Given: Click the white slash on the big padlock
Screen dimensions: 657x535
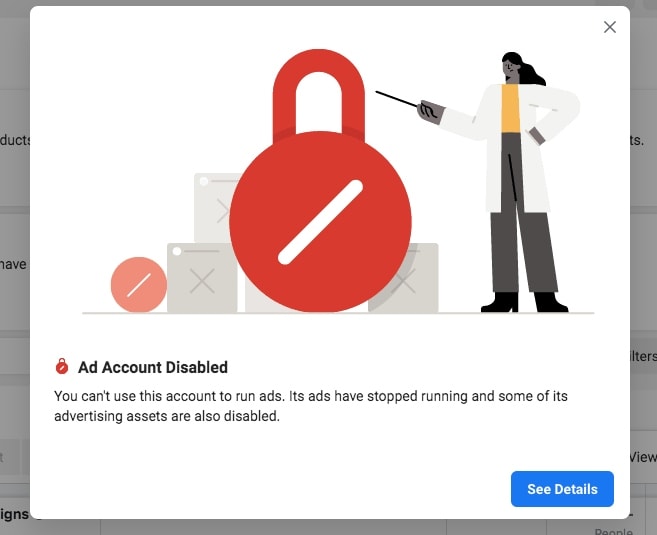Looking at the screenshot, I should (x=320, y=222).
